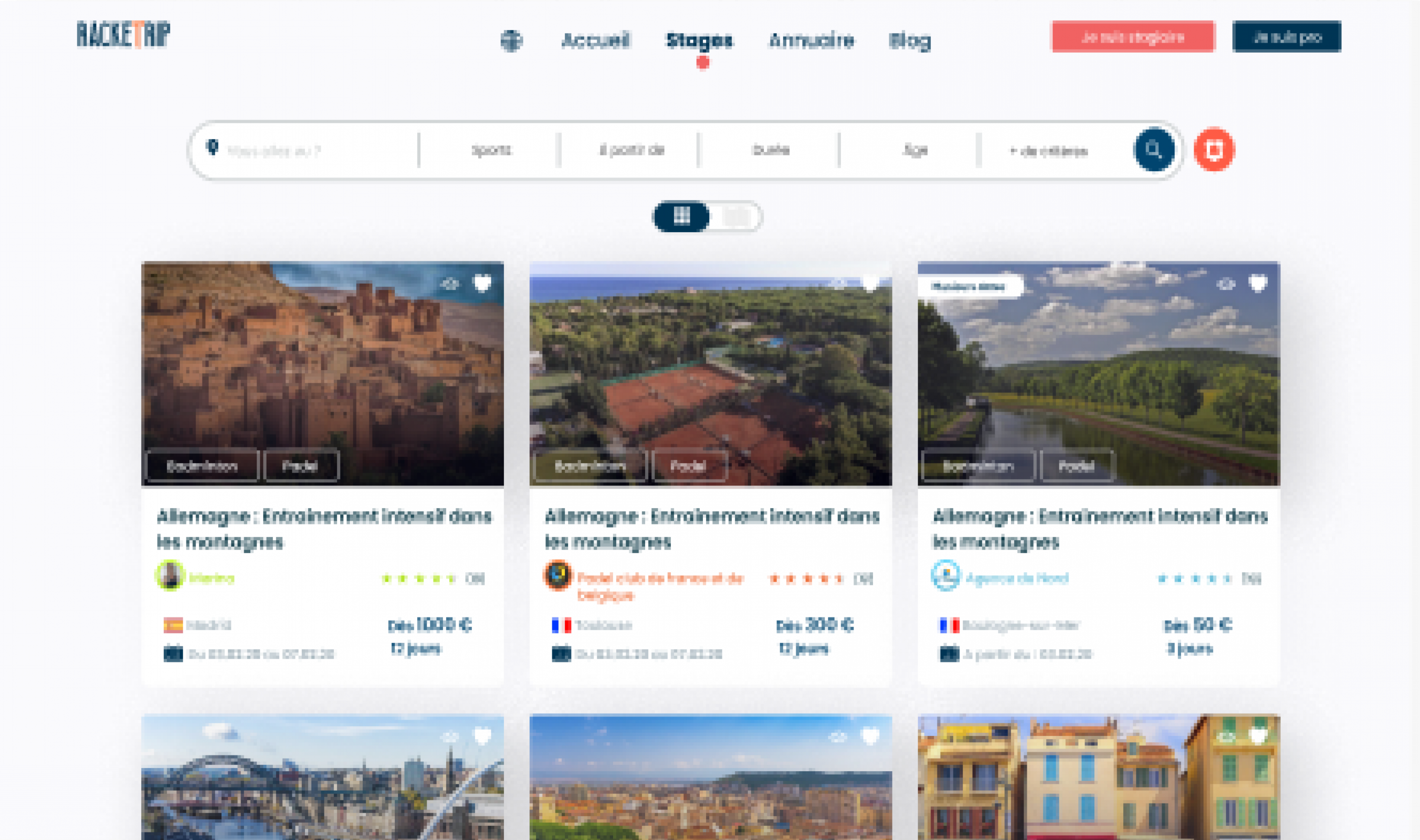The width and height of the screenshot is (1420, 840).
Task: Like the 1000 € Madrid stage card
Action: [x=482, y=283]
